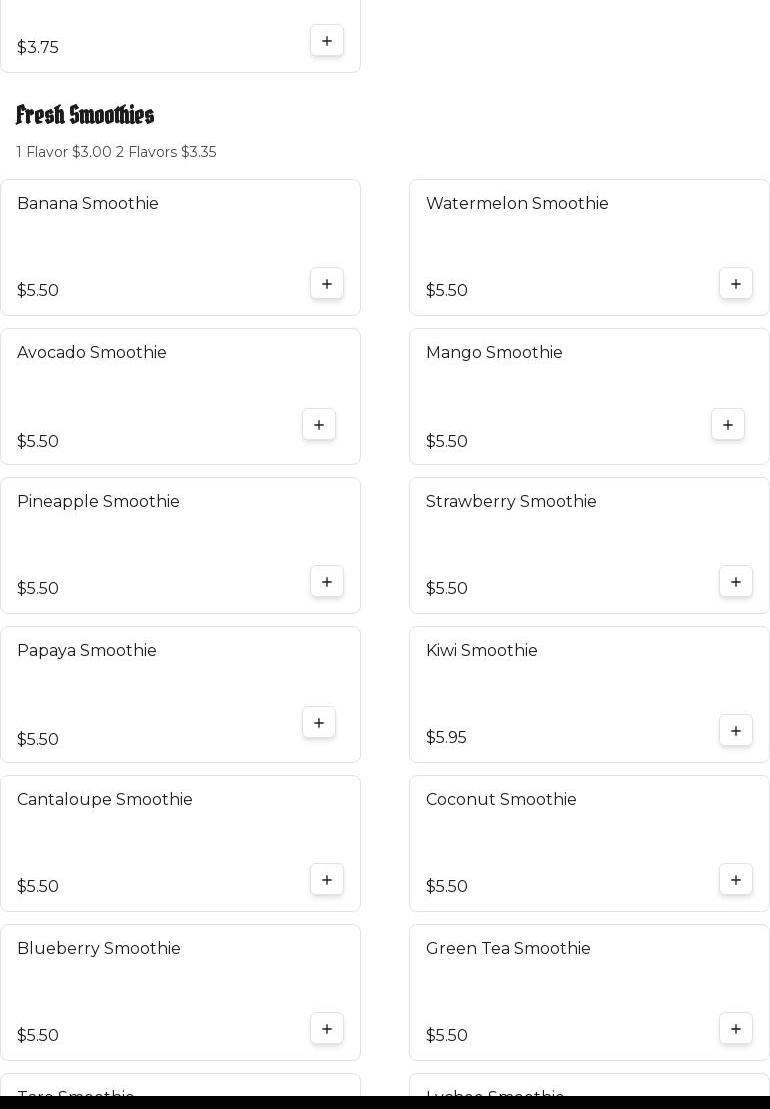The height and width of the screenshot is (1109, 770).
Task: Add the $5.95 Kiwi Smoothie
Action: tap(736, 731)
